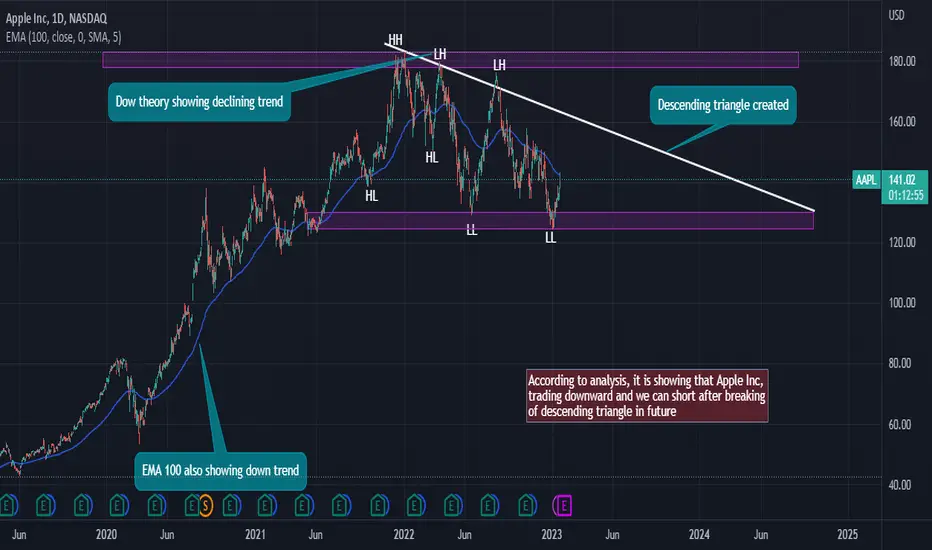Click the Apple Inc, 1D, NASDAQ title
The image size is (932, 550).
click(56, 18)
